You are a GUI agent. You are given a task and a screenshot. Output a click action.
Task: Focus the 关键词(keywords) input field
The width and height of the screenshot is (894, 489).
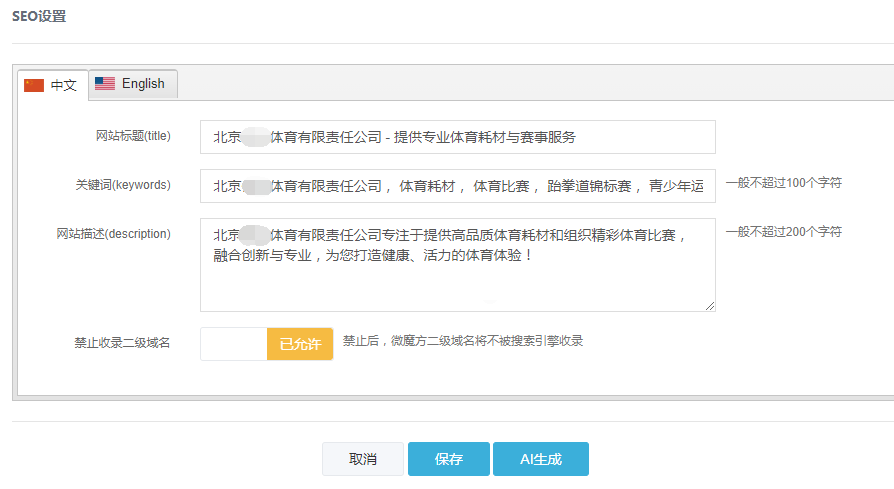(x=458, y=186)
